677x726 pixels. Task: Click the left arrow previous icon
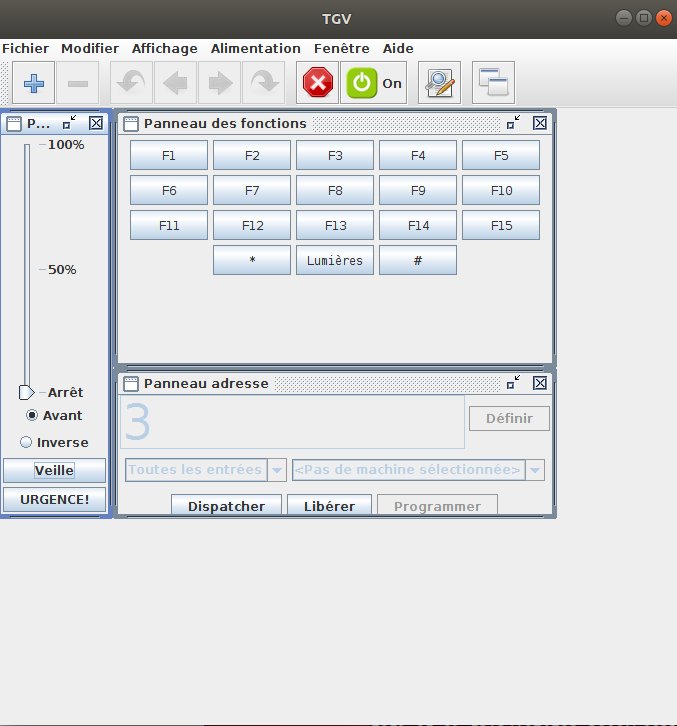coord(175,83)
